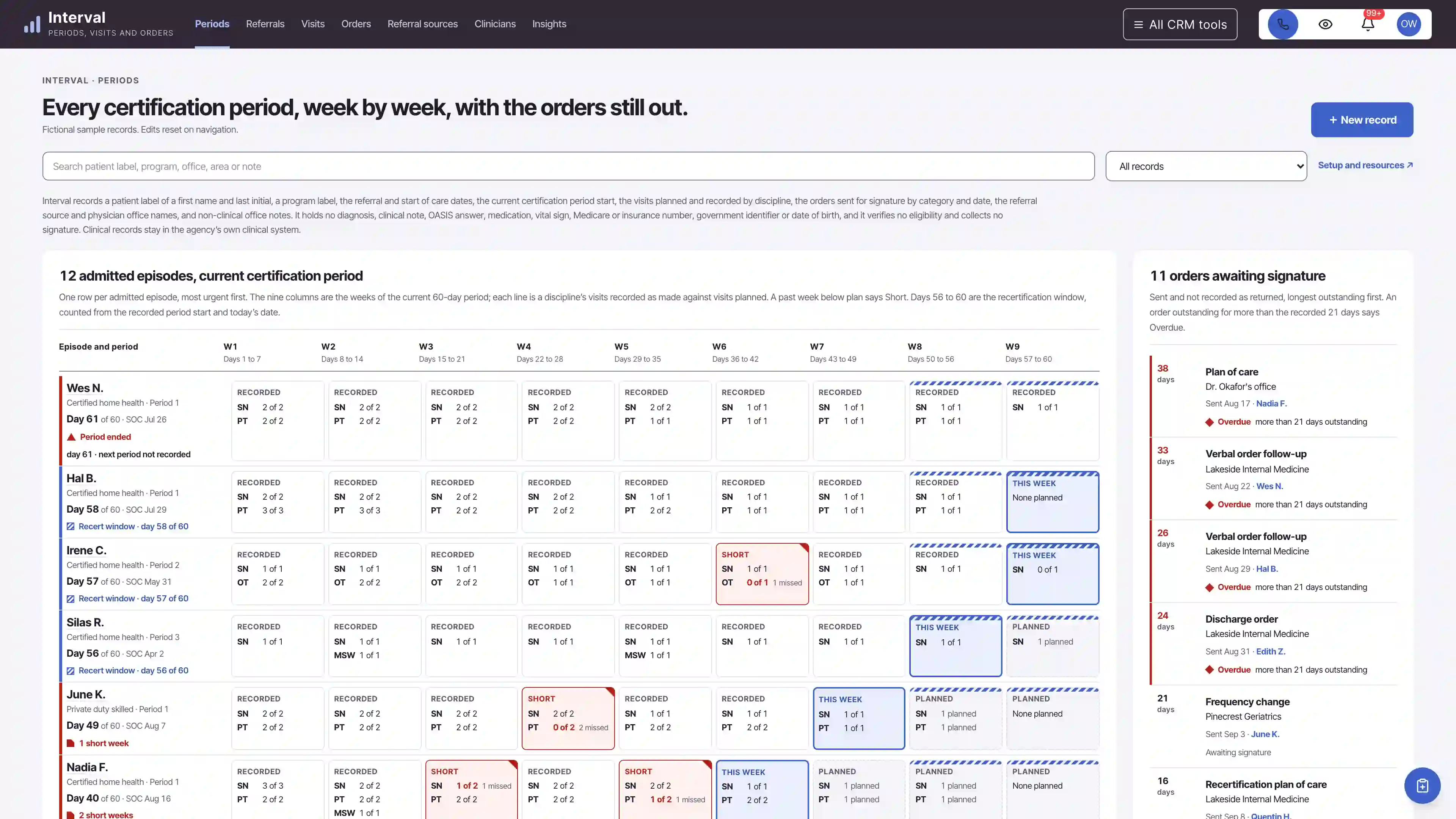This screenshot has height=819, width=1456.
Task: Open the OW user avatar menu
Action: [x=1409, y=24]
